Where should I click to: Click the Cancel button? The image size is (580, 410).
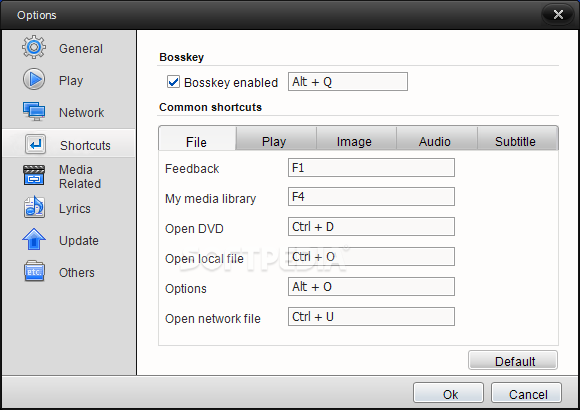526,393
